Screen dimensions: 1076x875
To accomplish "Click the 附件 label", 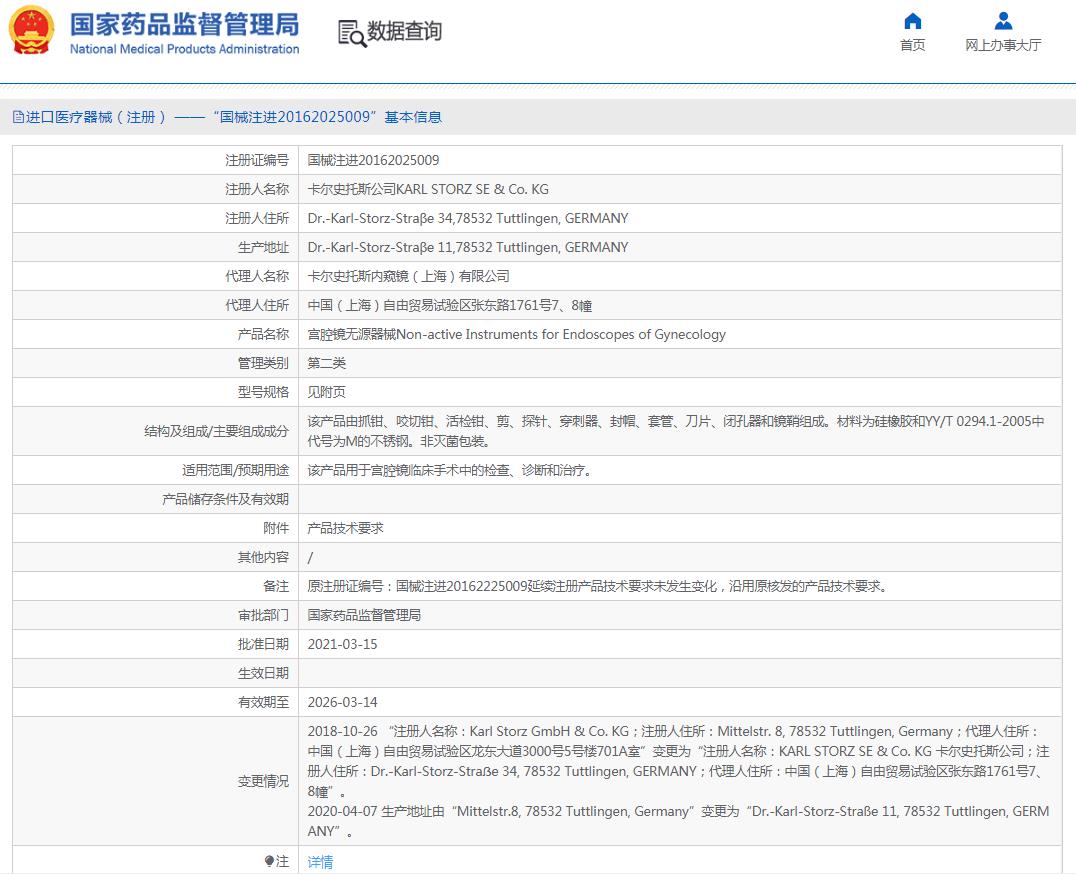I will (x=277, y=528).
